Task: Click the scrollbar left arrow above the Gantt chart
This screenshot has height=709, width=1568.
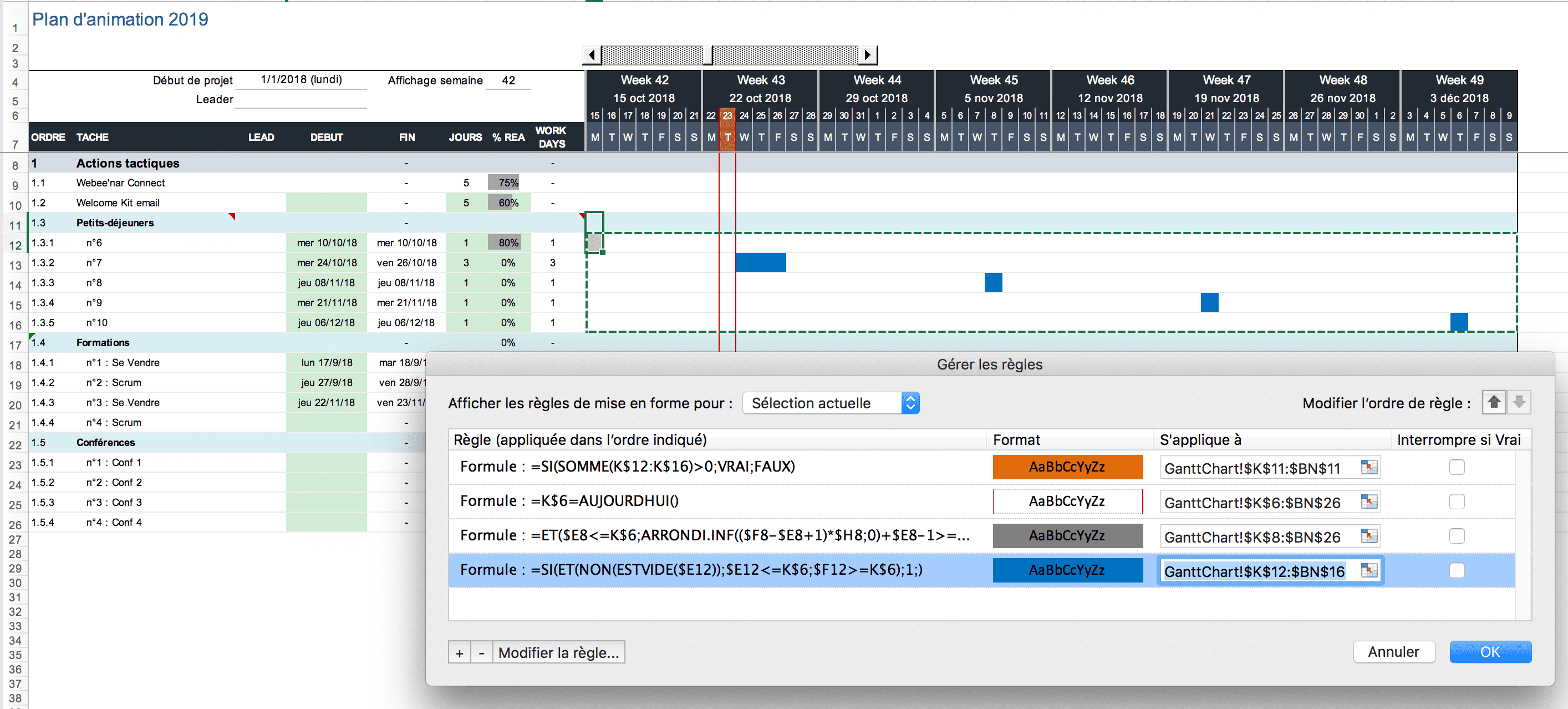Action: [x=591, y=55]
